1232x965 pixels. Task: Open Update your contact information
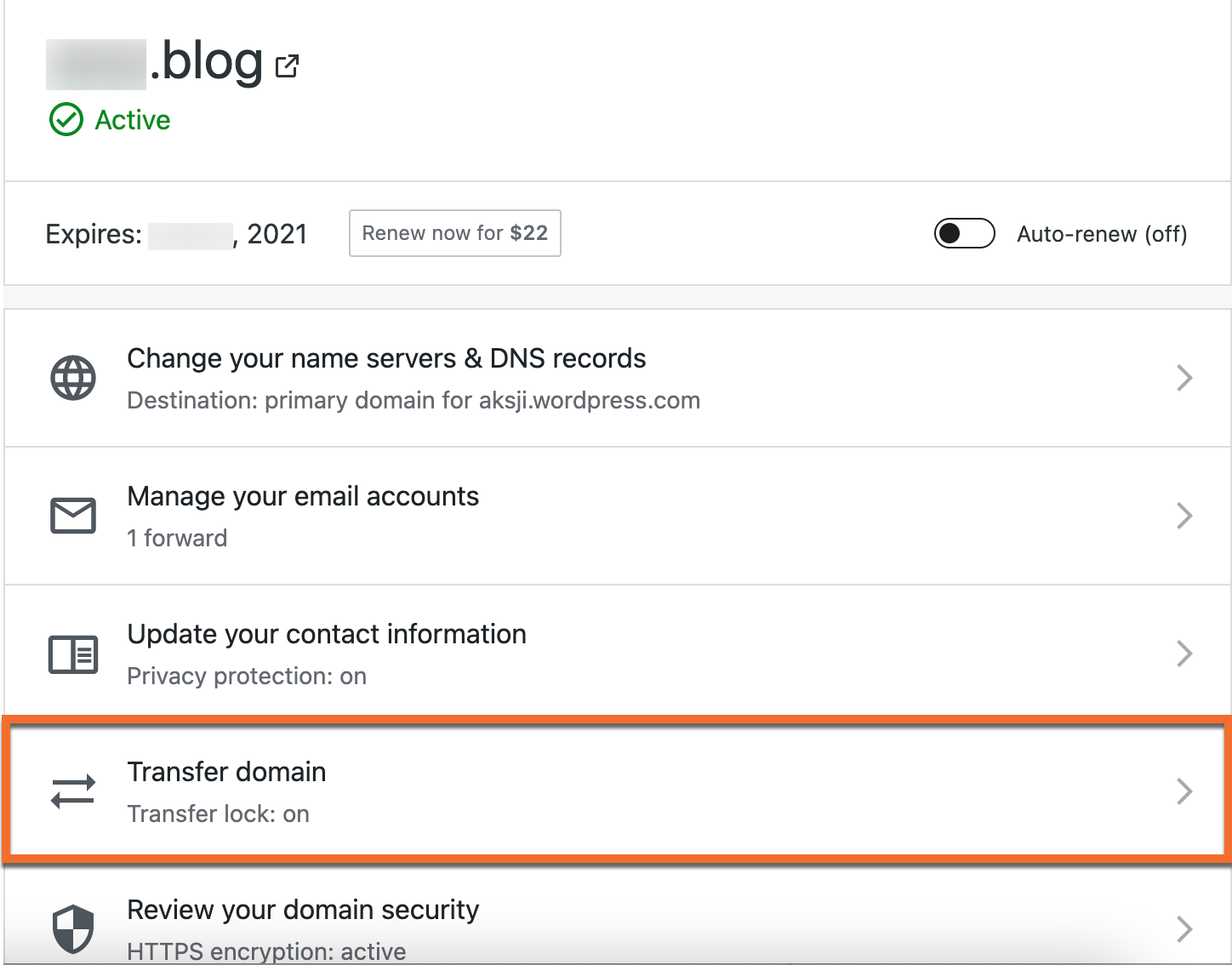click(x=326, y=634)
